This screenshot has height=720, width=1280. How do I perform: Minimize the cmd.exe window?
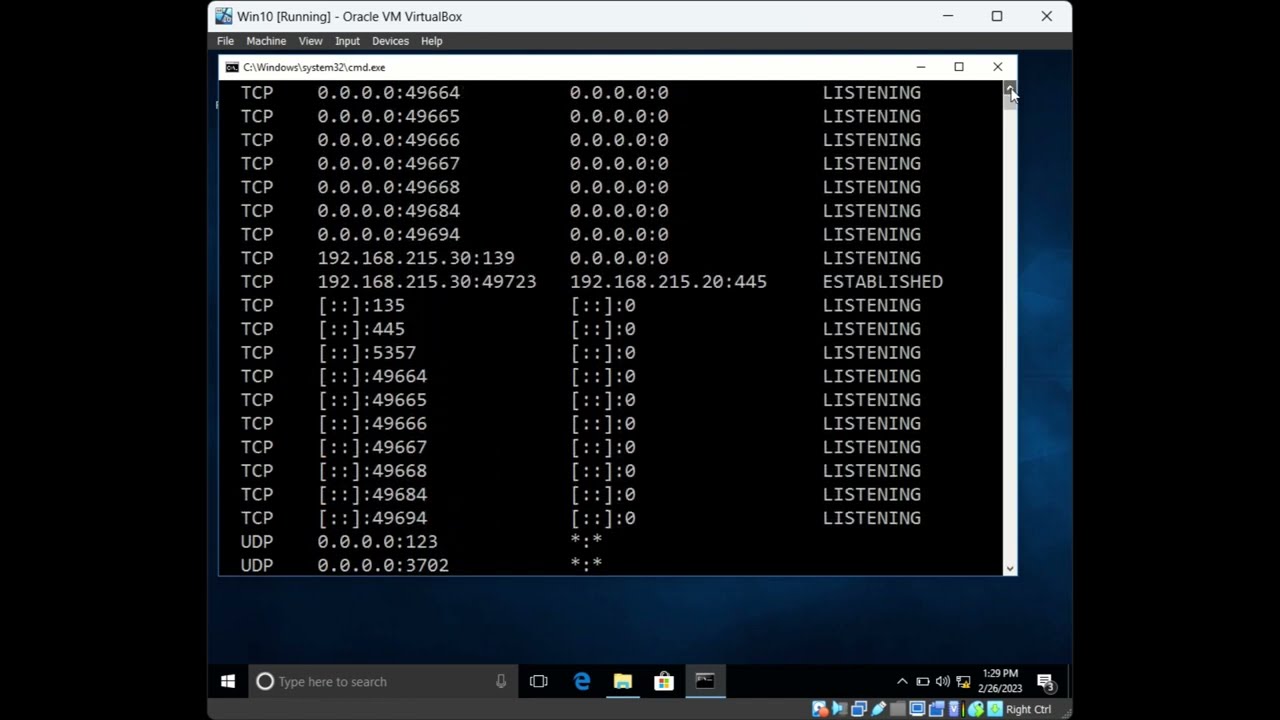pyautogui.click(x=920, y=67)
